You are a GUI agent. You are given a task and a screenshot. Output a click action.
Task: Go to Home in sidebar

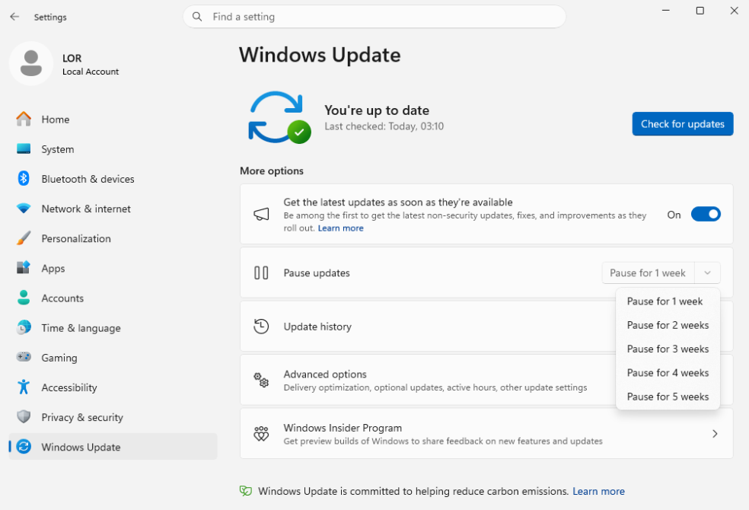pyautogui.click(x=113, y=119)
